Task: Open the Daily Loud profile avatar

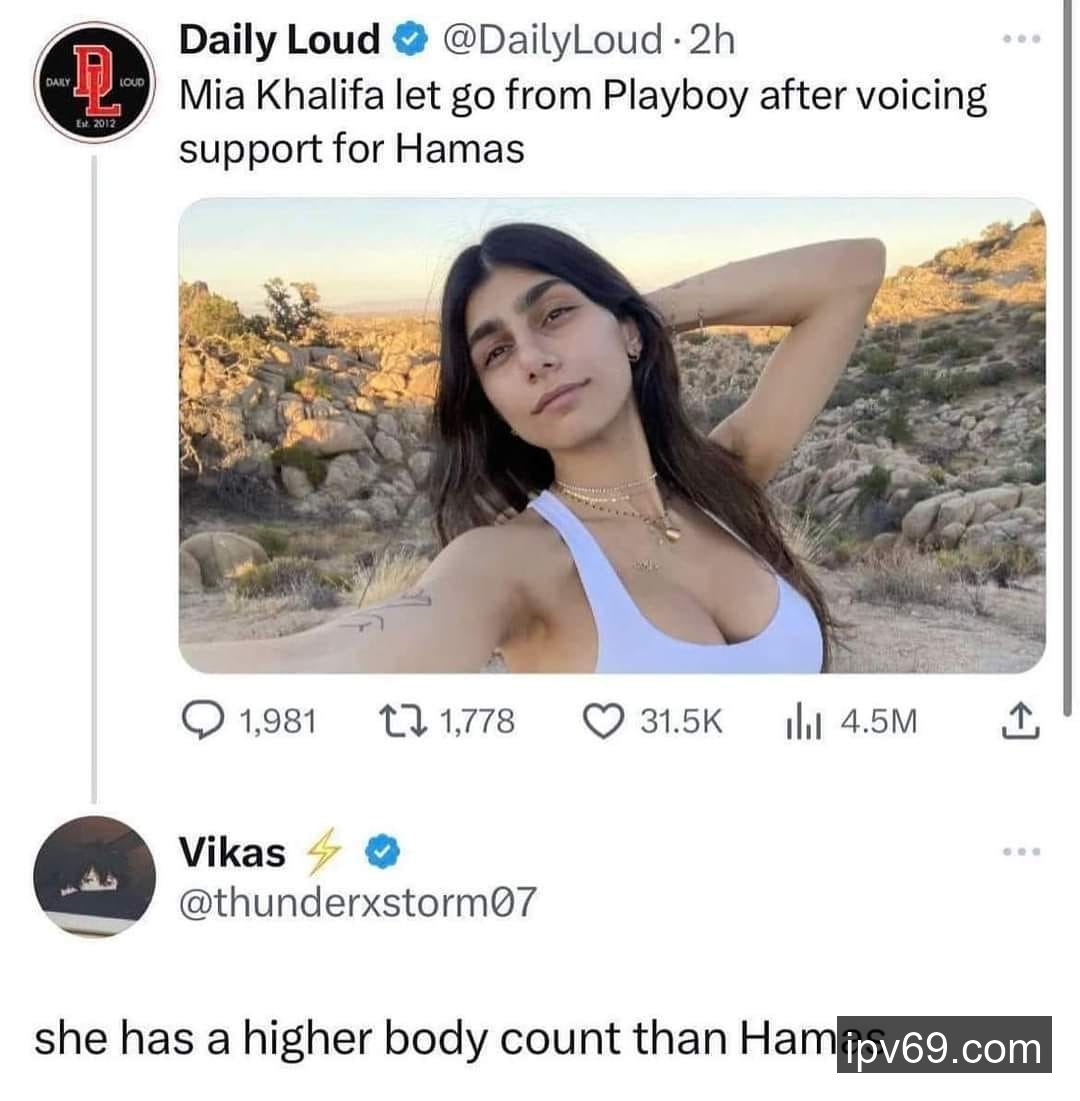Action: (x=94, y=82)
